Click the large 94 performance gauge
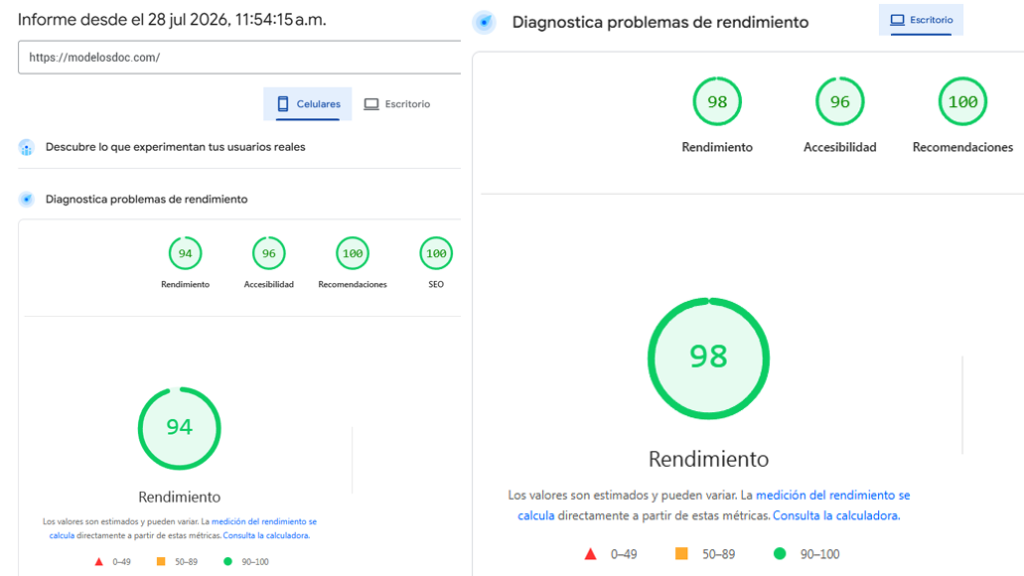The image size is (1024, 576). click(x=180, y=428)
